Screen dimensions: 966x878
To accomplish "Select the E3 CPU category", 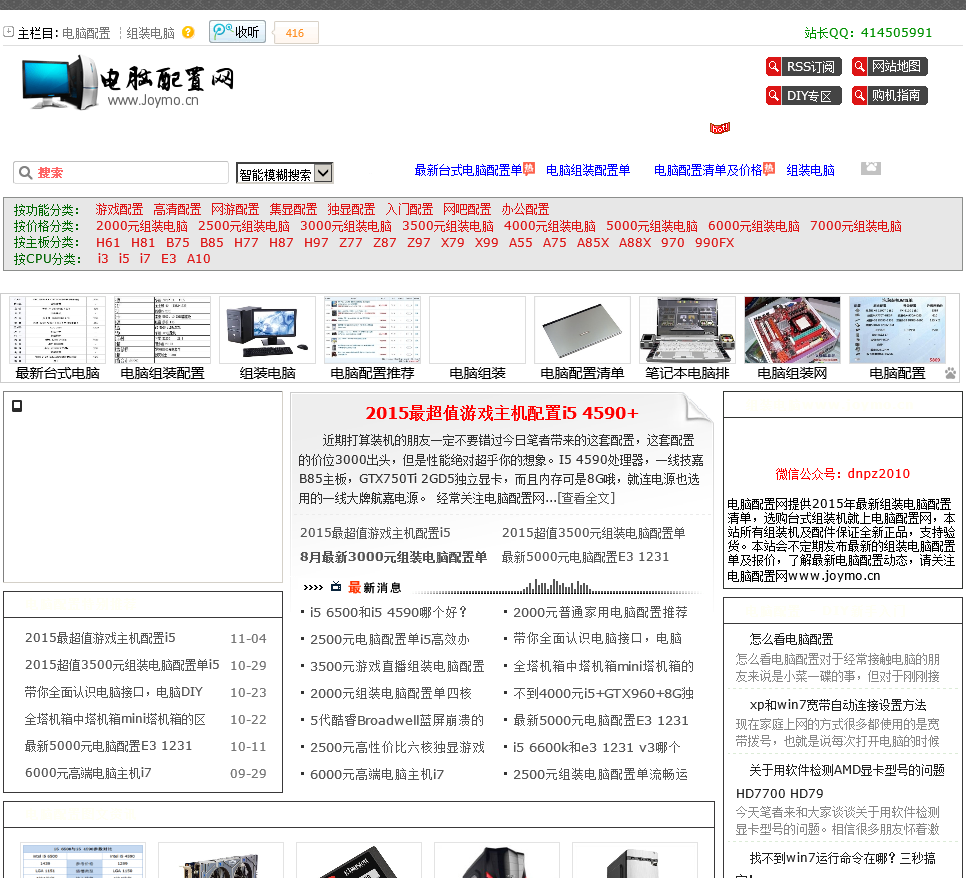I will tap(169, 259).
